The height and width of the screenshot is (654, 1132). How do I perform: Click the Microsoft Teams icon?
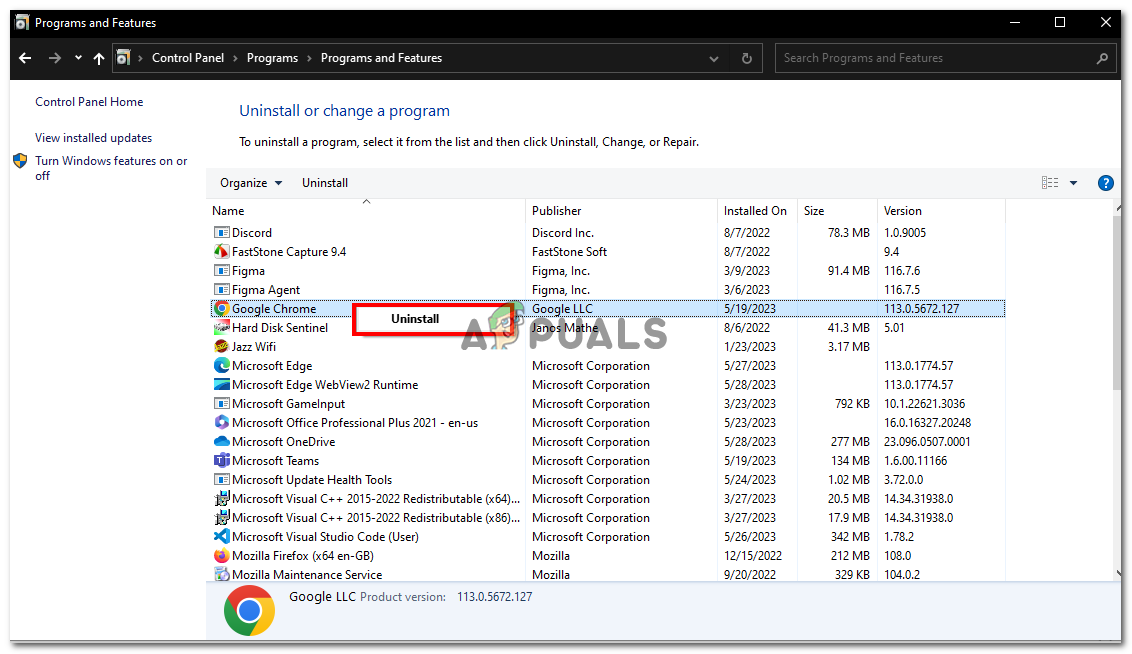click(222, 461)
